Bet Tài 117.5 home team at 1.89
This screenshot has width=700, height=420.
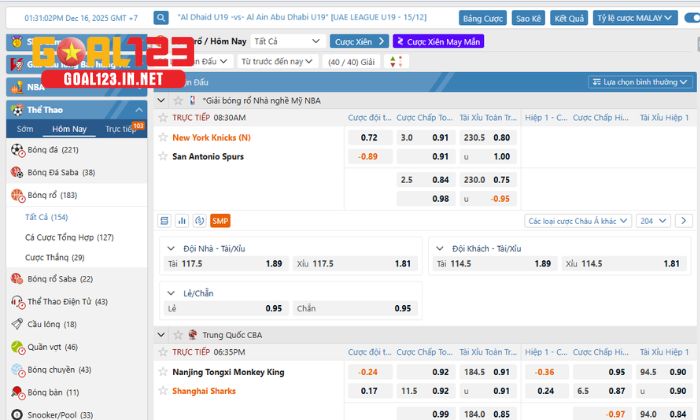click(225, 264)
